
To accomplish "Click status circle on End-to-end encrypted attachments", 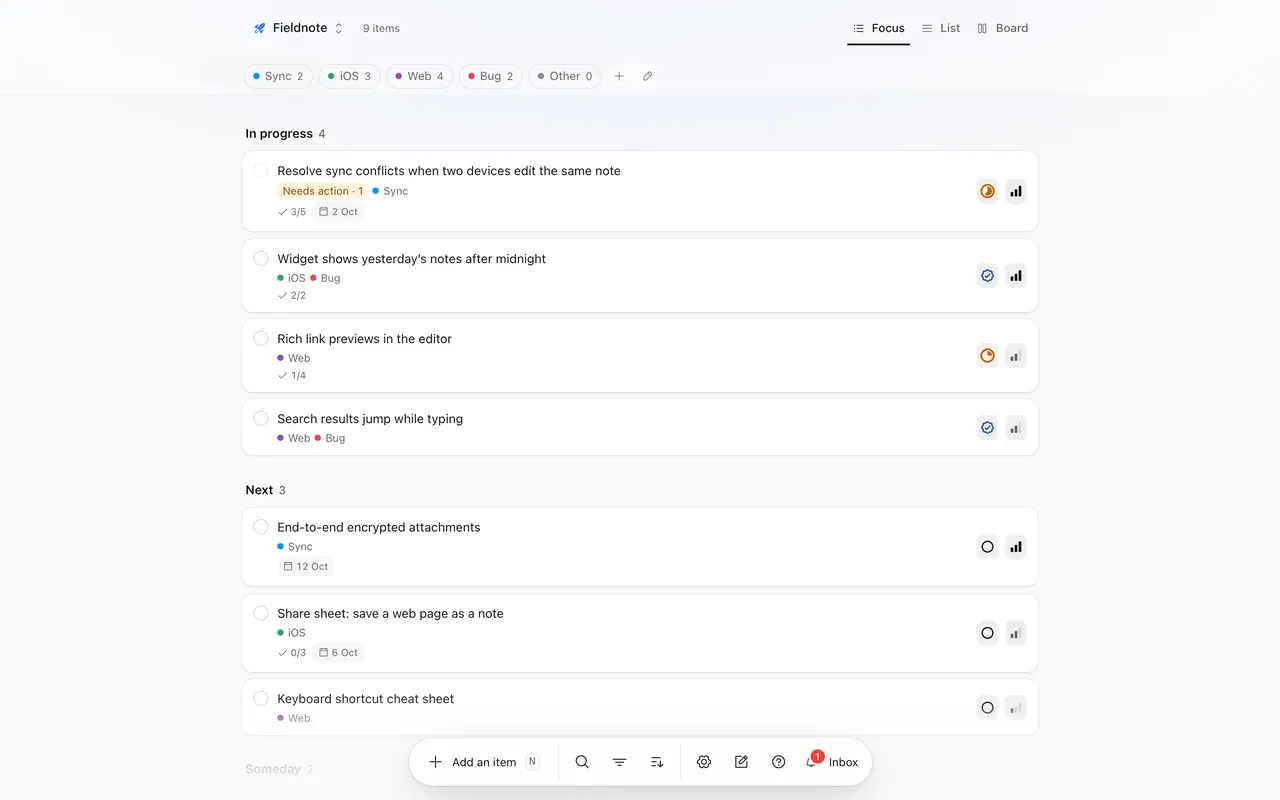I will pos(987,547).
